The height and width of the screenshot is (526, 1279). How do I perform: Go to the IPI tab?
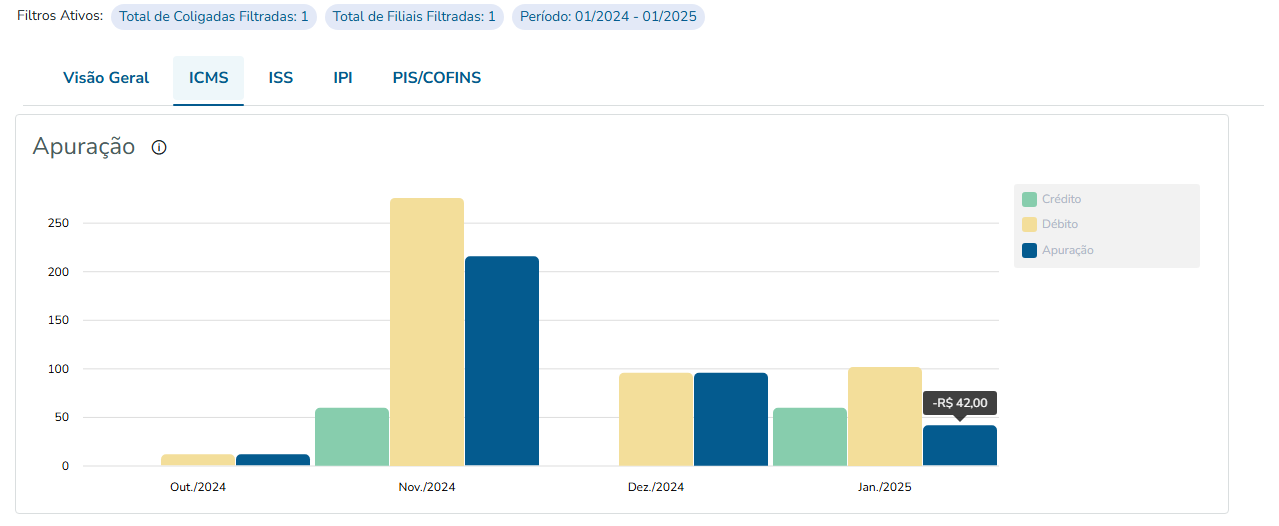click(x=343, y=78)
